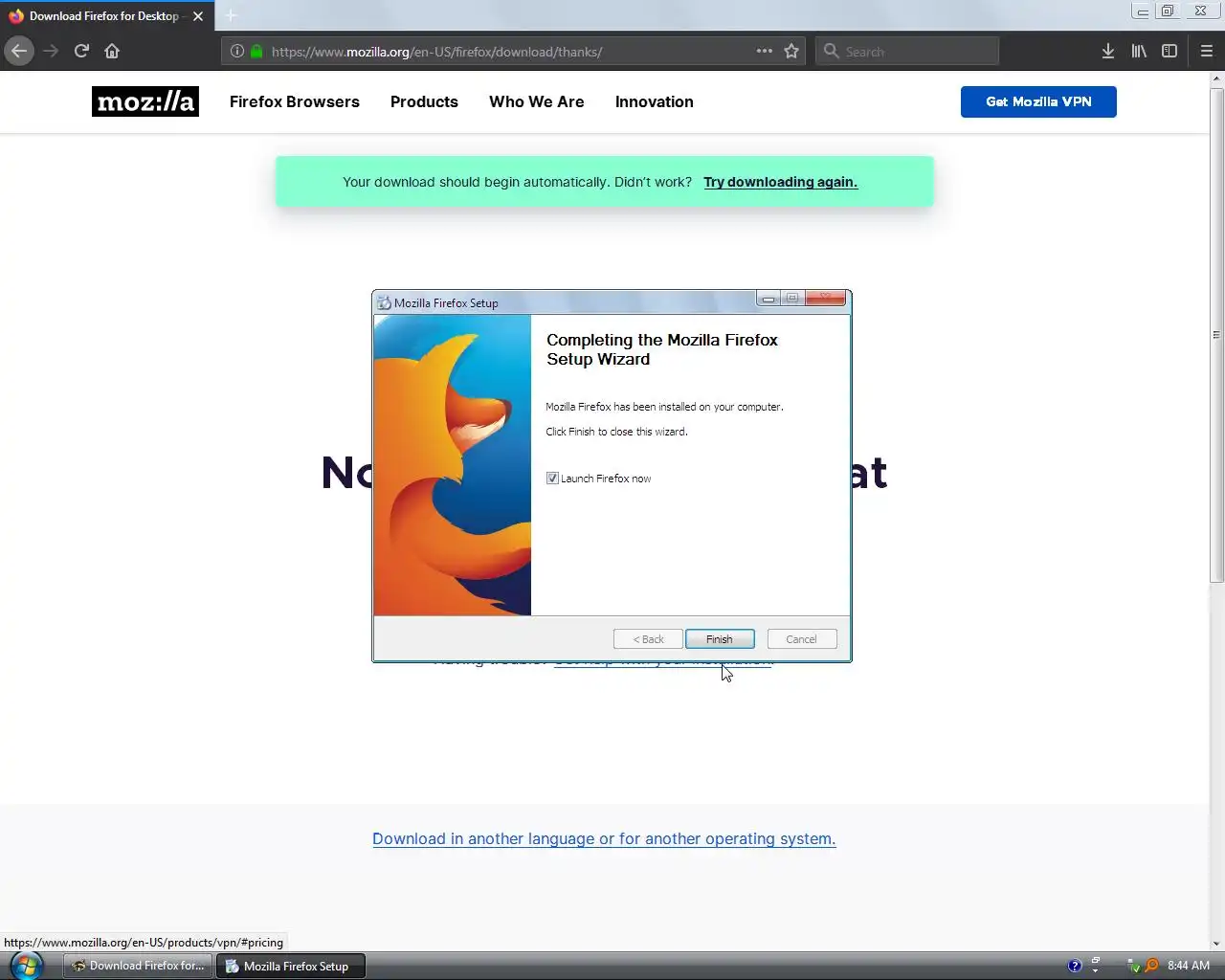This screenshot has height=980, width=1225.
Task: Click the orange magnifier tray icon
Action: click(1151, 966)
